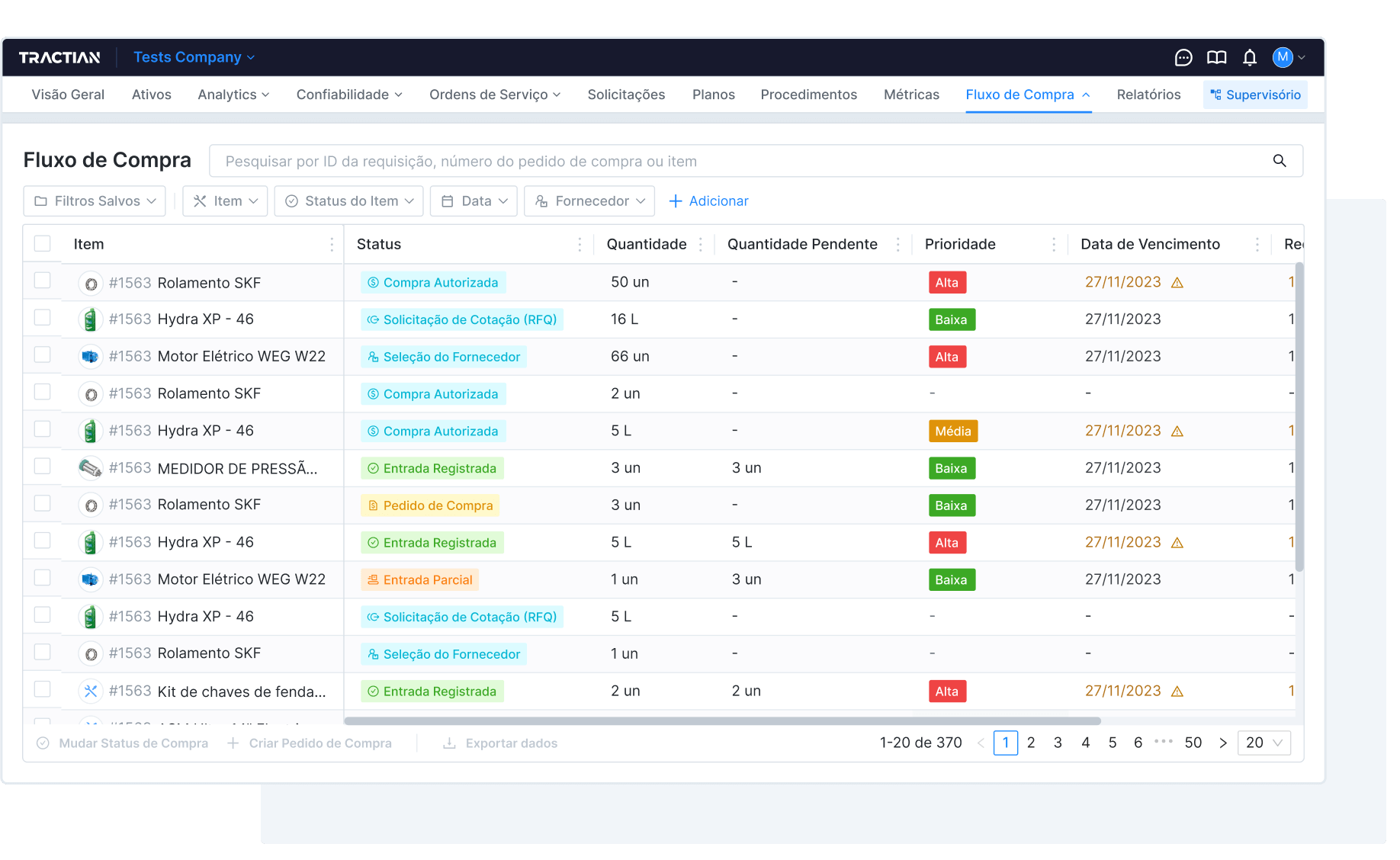1400x860 pixels.
Task: Open the Relatórios tab
Action: tap(1148, 95)
